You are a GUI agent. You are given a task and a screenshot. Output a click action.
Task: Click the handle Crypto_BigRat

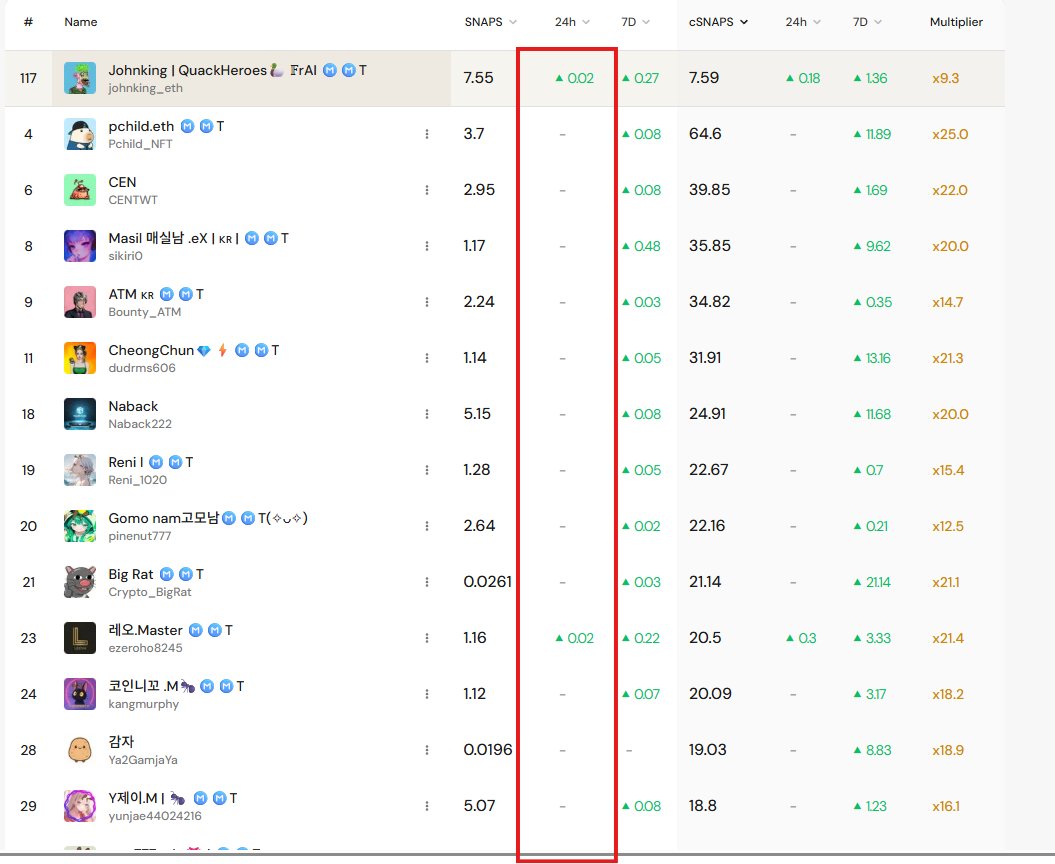click(x=150, y=592)
